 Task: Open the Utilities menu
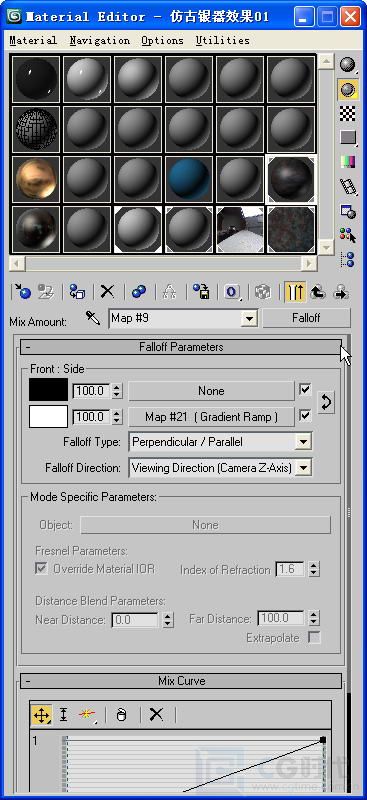[x=223, y=40]
